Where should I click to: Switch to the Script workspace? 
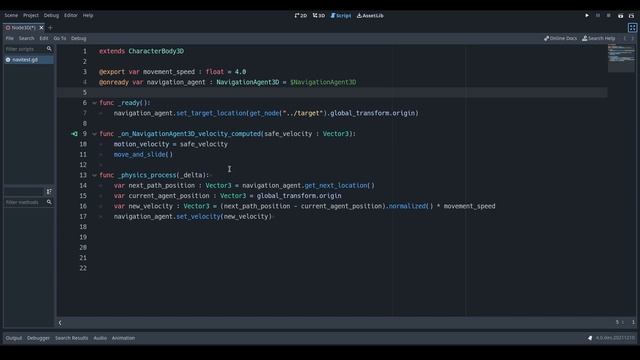pos(340,16)
